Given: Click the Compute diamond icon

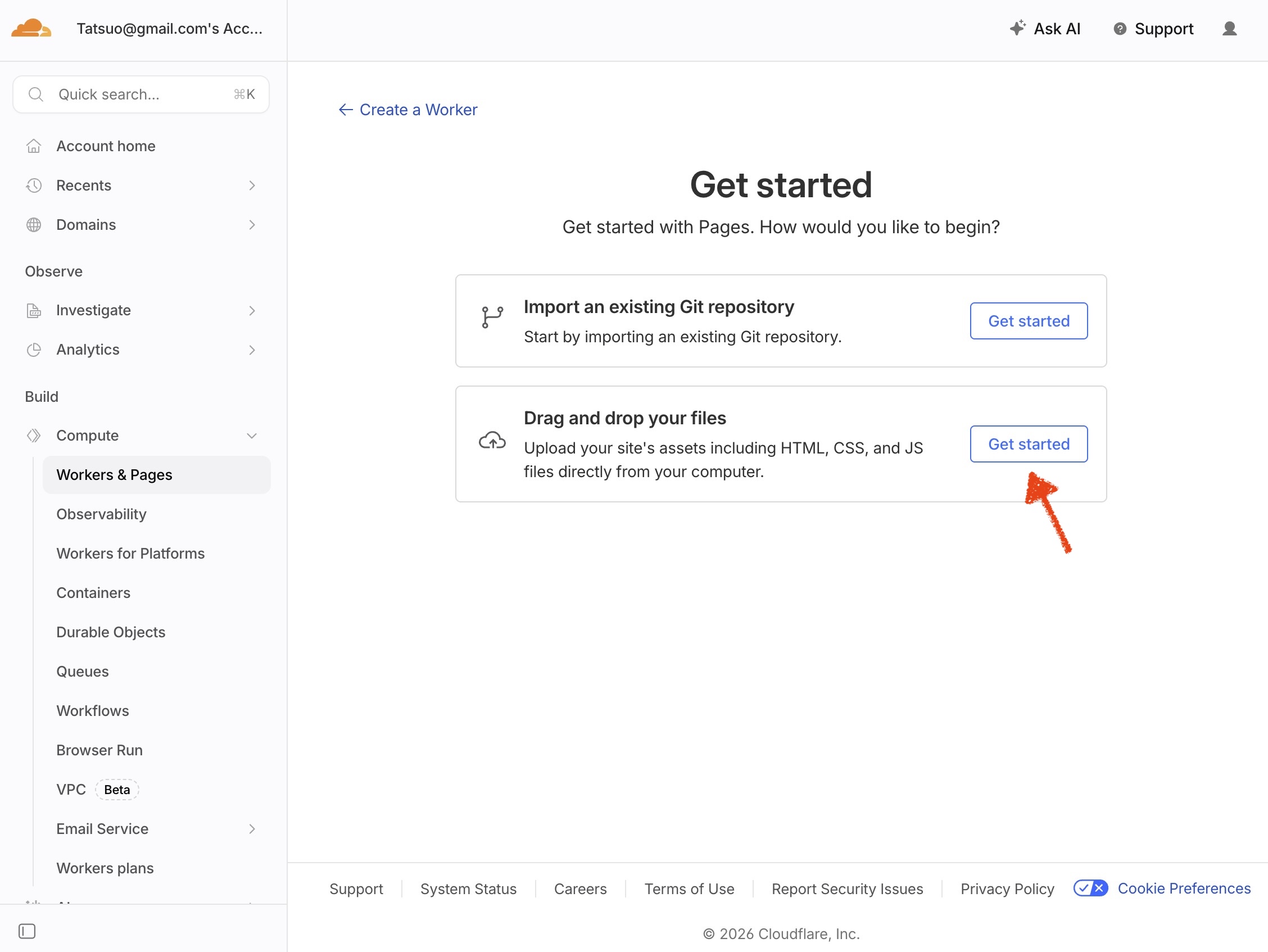Looking at the screenshot, I should tap(34, 436).
